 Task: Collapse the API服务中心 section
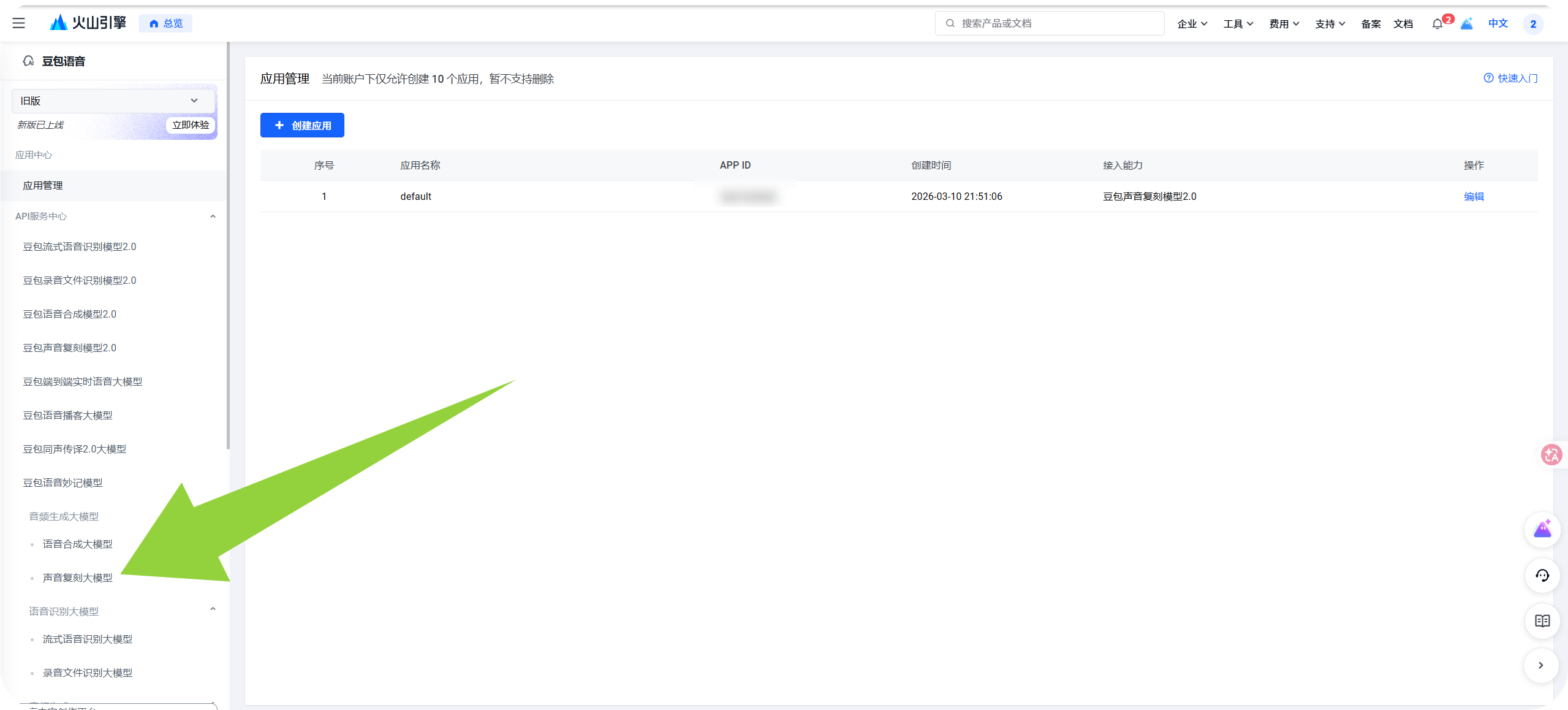[213, 216]
